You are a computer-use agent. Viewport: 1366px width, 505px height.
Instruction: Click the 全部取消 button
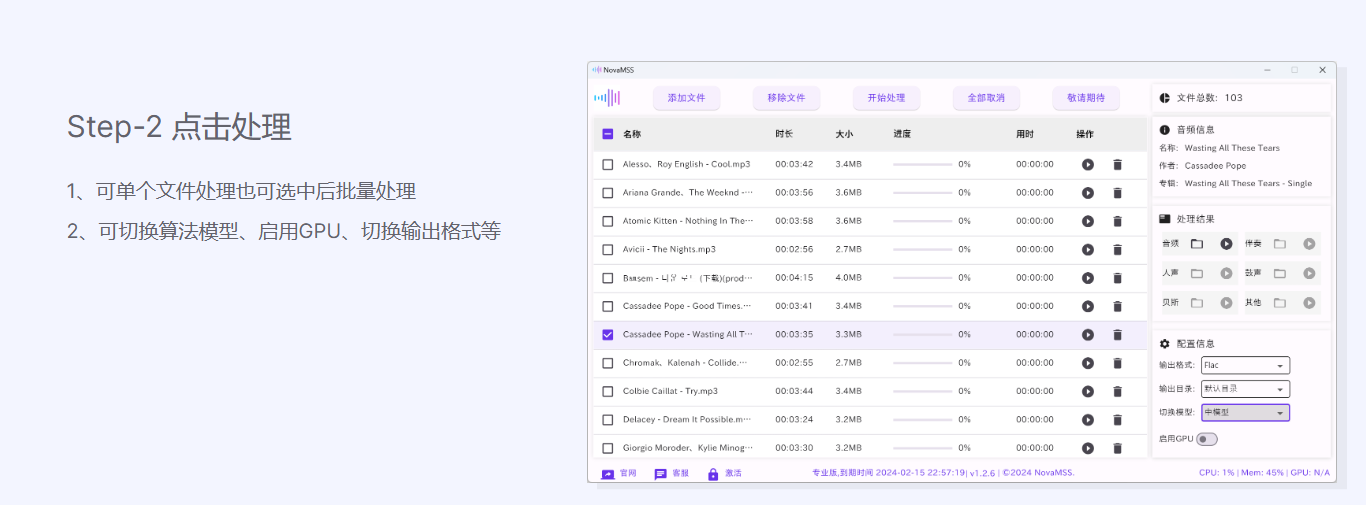tap(986, 98)
